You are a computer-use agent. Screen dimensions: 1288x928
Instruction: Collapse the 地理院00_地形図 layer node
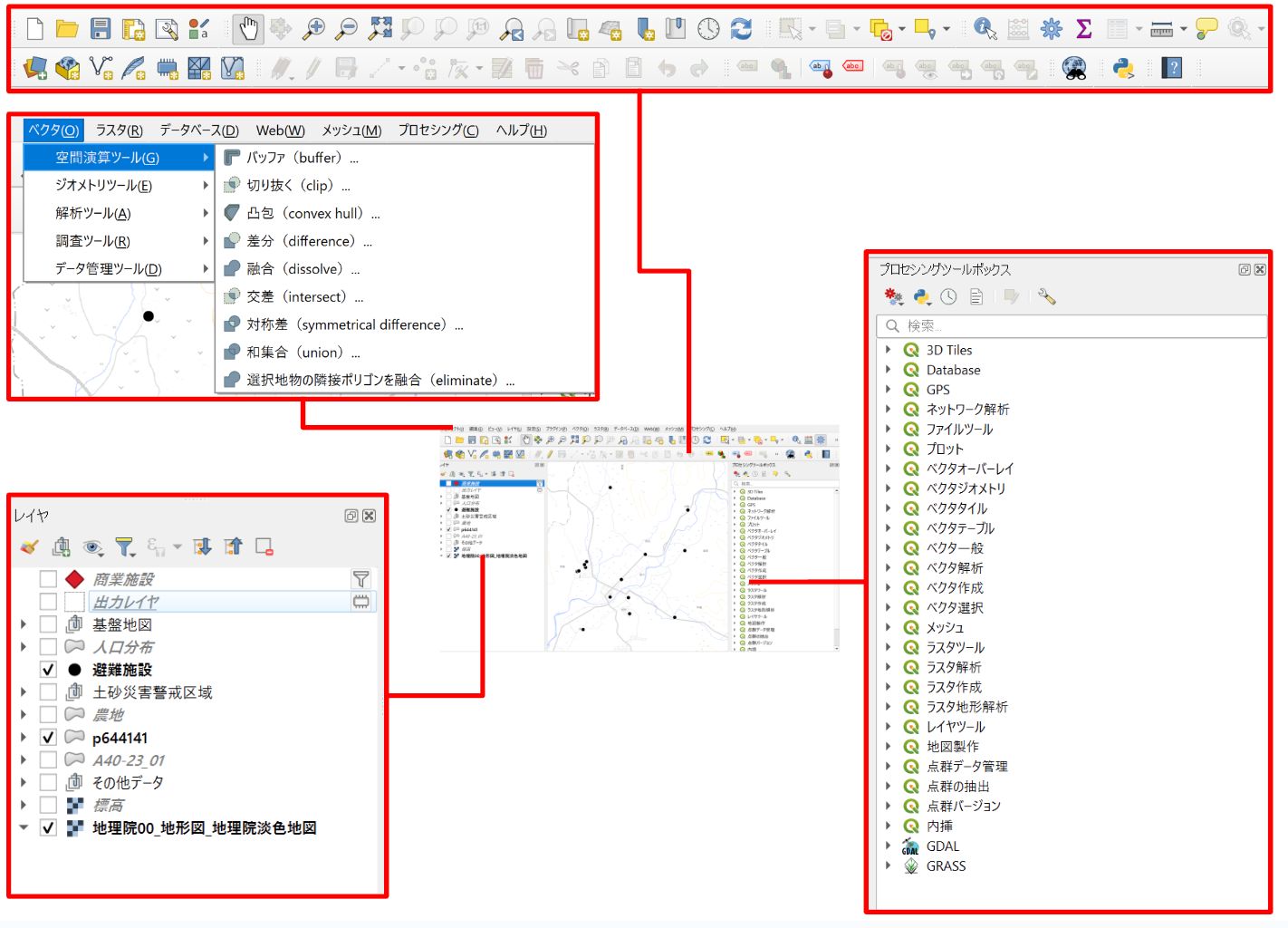click(x=24, y=827)
